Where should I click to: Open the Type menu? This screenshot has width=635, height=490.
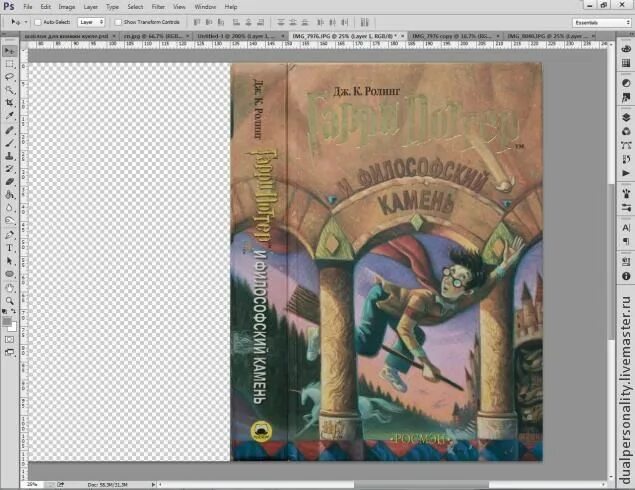112,7
